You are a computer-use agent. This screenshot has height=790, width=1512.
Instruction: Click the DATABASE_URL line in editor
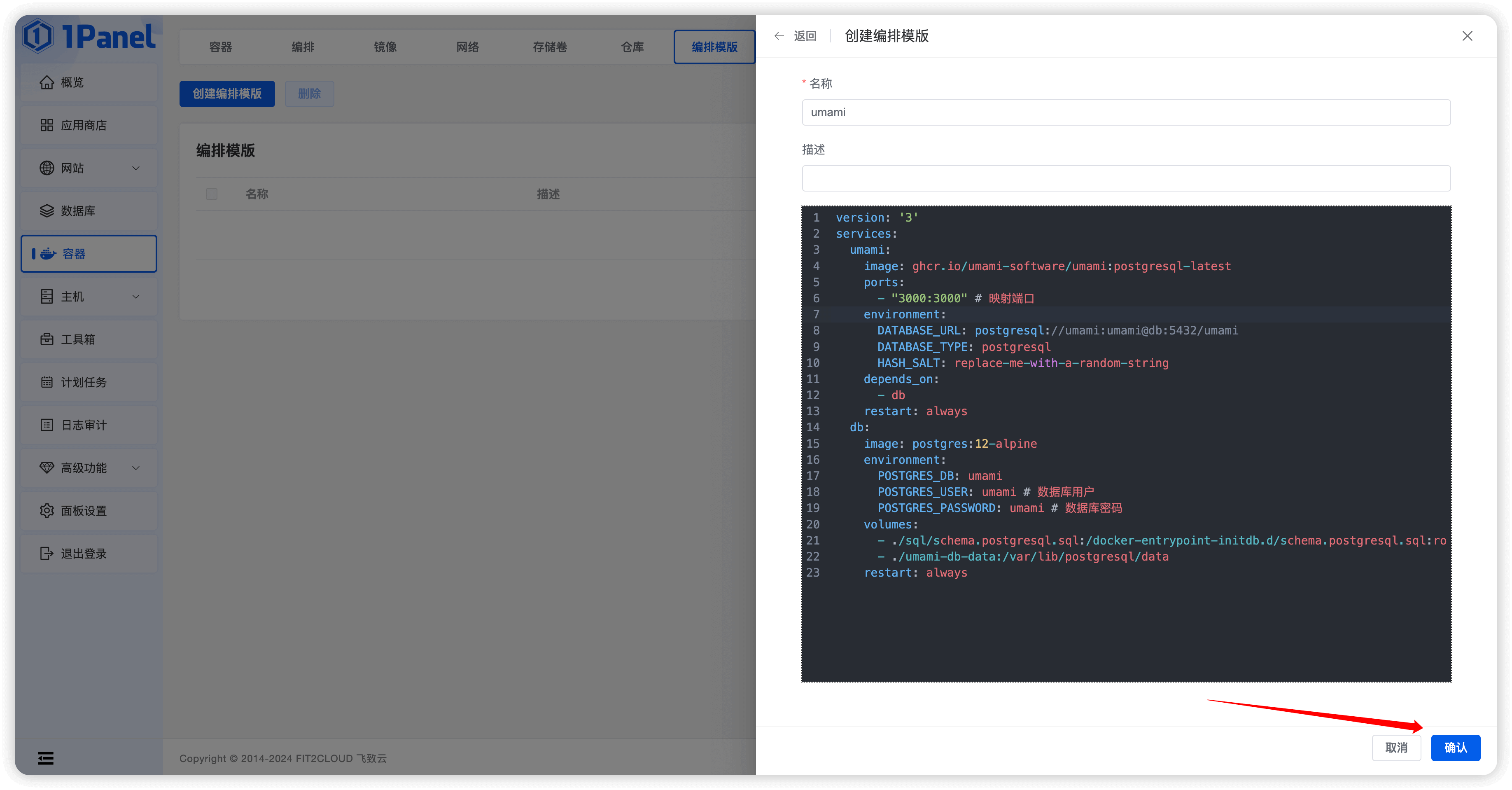tap(1058, 331)
